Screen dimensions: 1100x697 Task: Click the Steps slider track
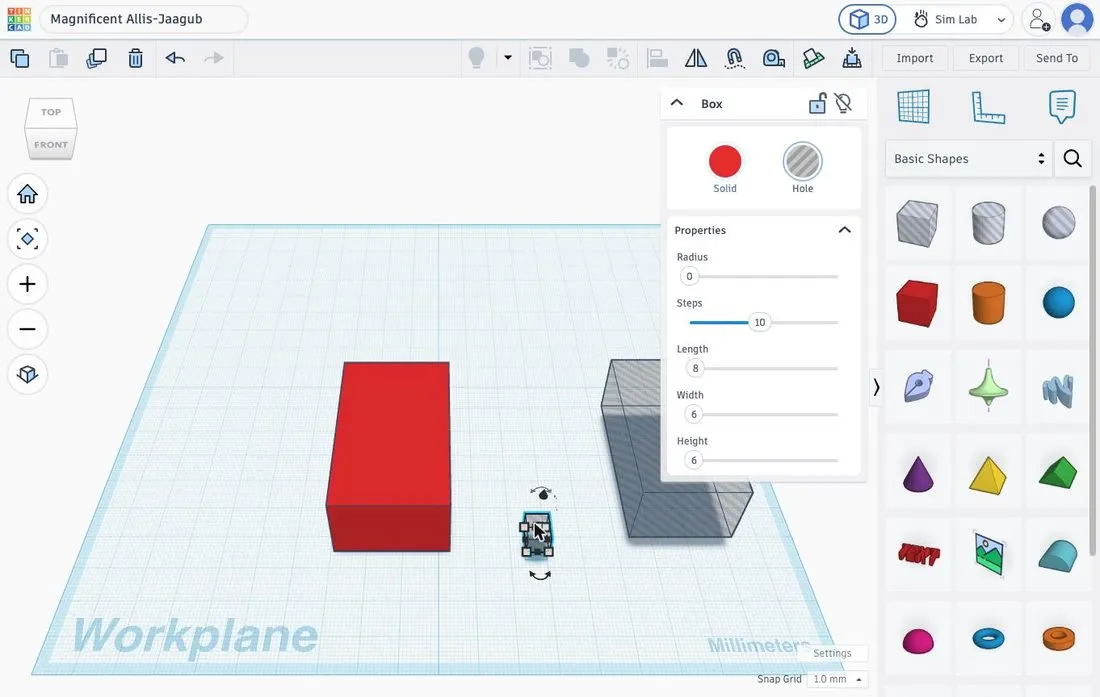click(x=764, y=323)
